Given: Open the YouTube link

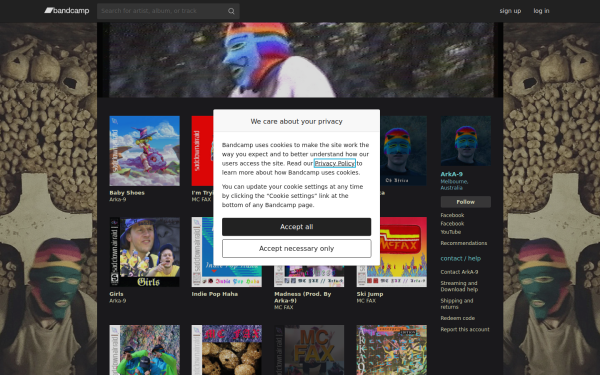Looking at the screenshot, I should 451,232.
